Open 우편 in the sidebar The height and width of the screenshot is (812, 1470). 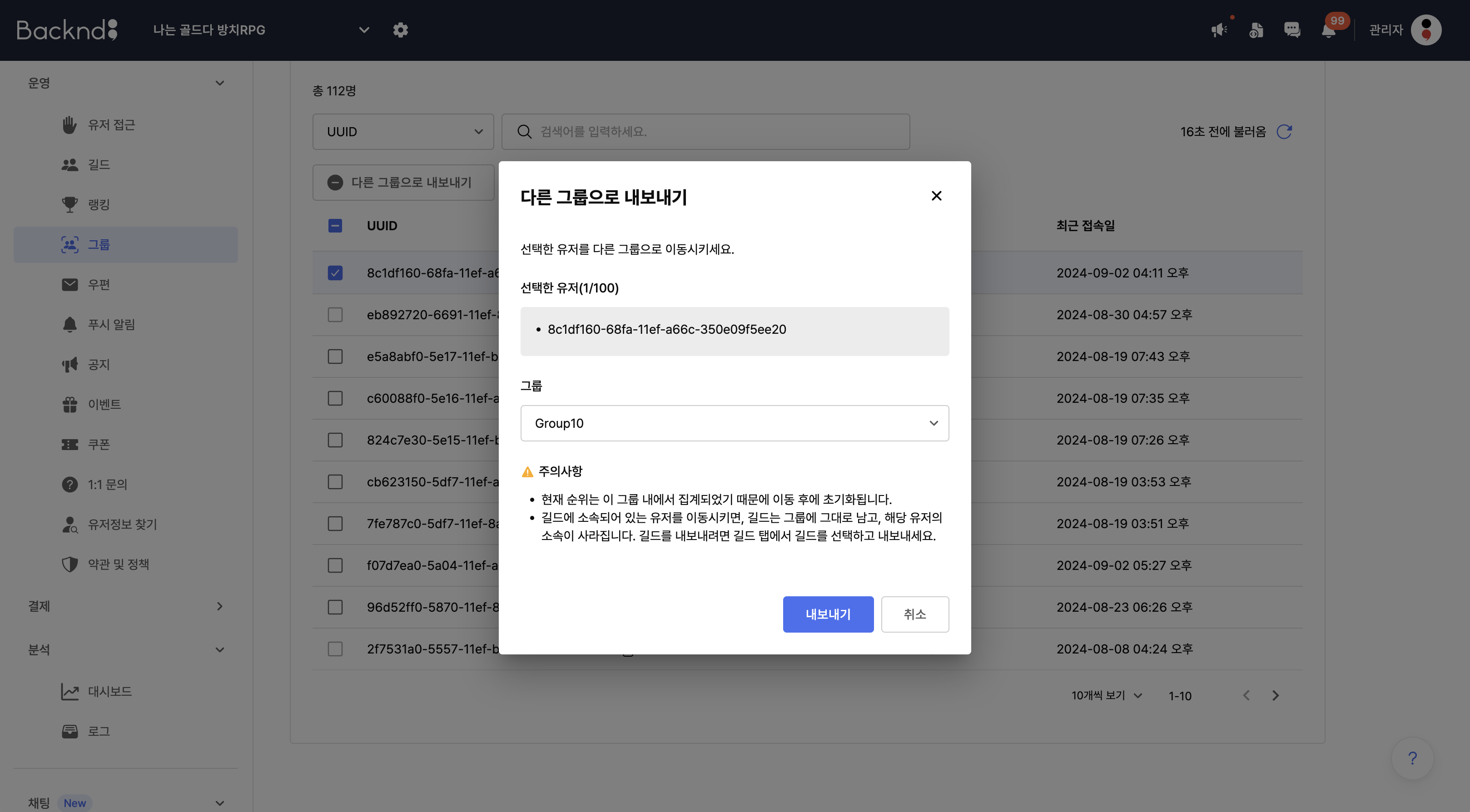pyautogui.click(x=125, y=285)
